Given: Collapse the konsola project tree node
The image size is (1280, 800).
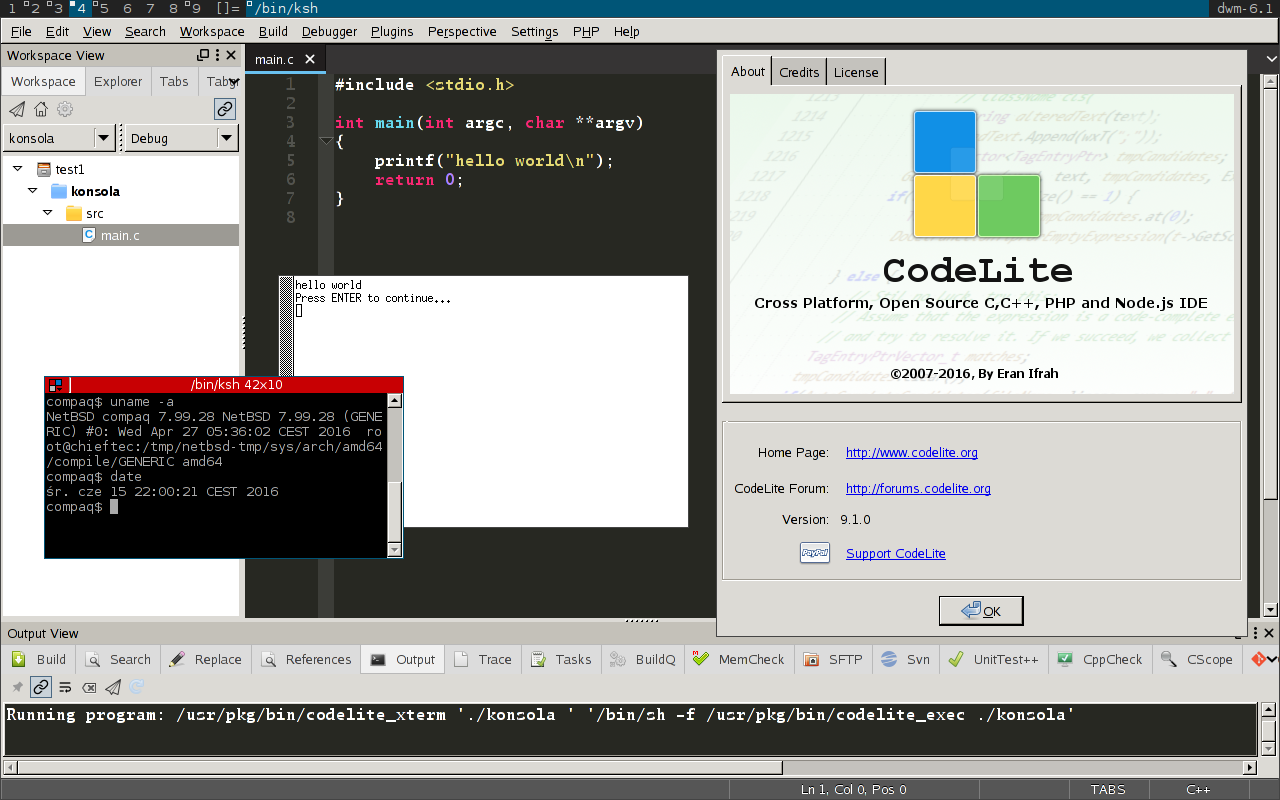Looking at the screenshot, I should [33, 191].
